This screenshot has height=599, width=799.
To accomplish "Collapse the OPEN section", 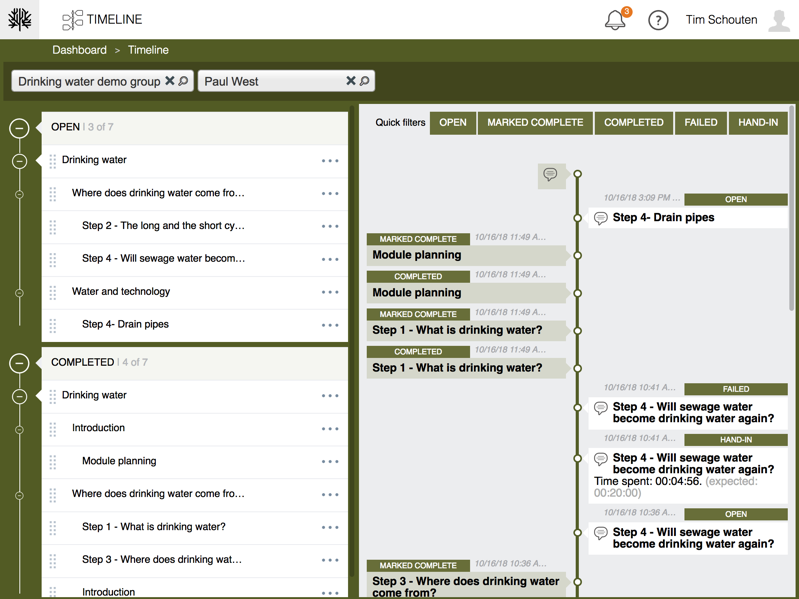I will [x=19, y=128].
